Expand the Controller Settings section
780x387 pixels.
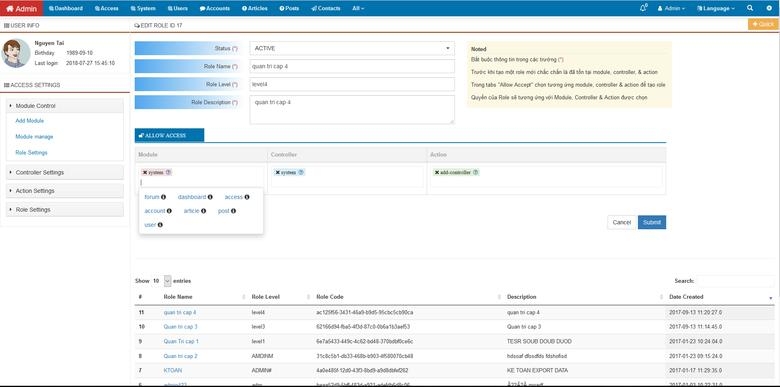click(x=65, y=173)
